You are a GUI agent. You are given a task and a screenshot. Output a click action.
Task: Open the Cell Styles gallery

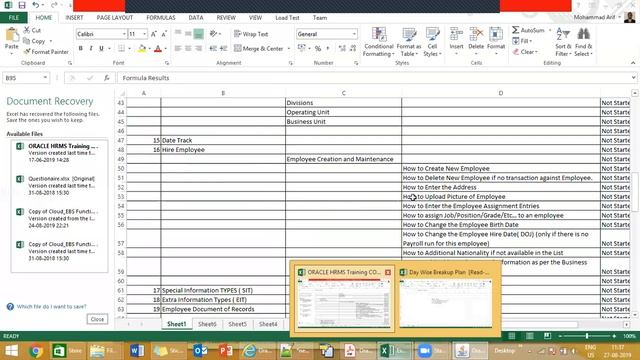(432, 42)
